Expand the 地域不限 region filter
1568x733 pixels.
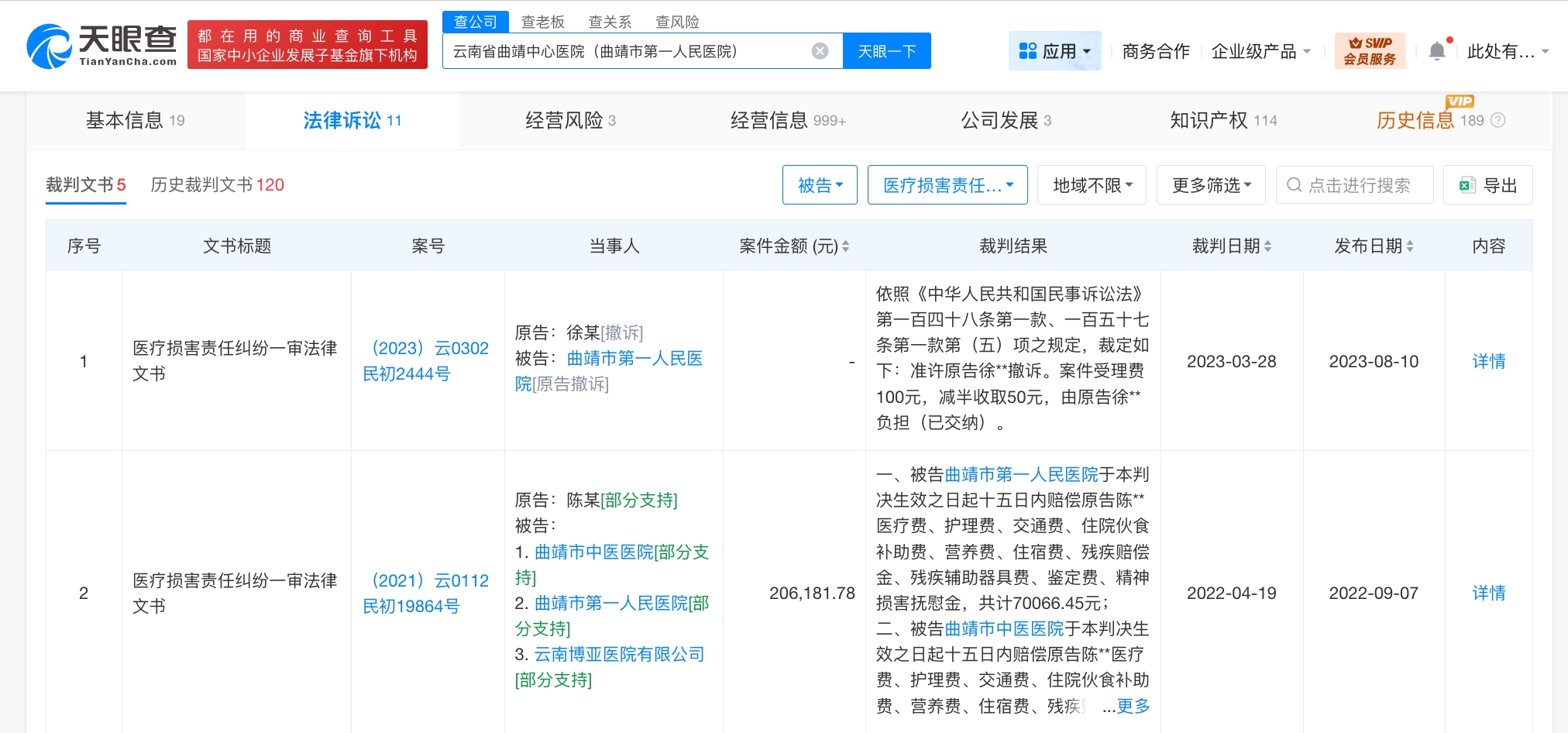click(1092, 185)
